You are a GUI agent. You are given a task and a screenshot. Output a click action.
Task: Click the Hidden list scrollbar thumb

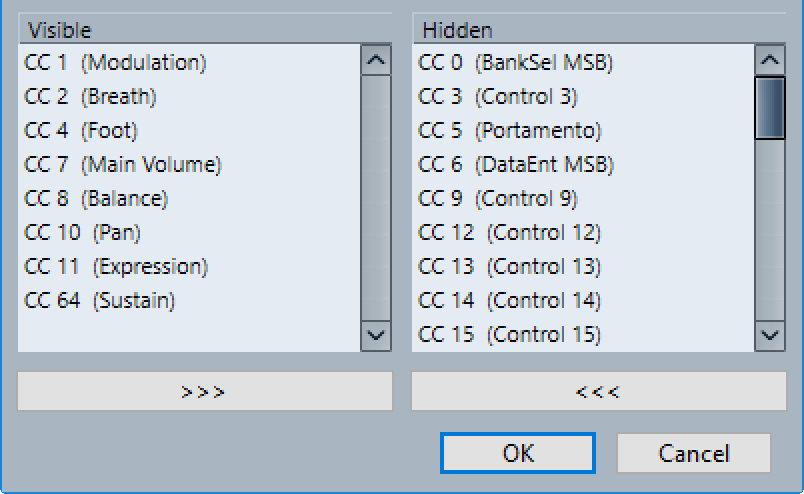(770, 108)
